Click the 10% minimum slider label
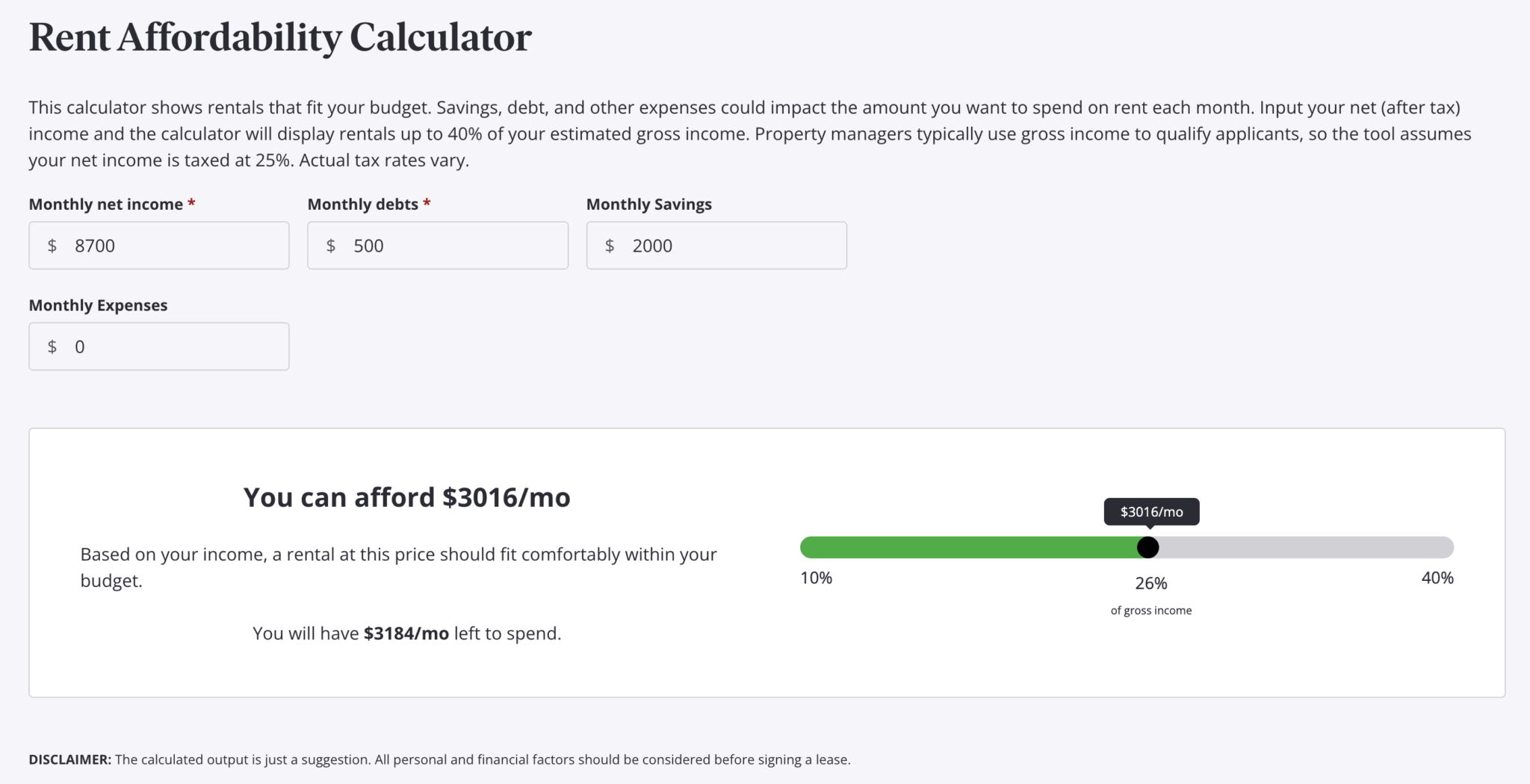1530x784 pixels. 816,578
